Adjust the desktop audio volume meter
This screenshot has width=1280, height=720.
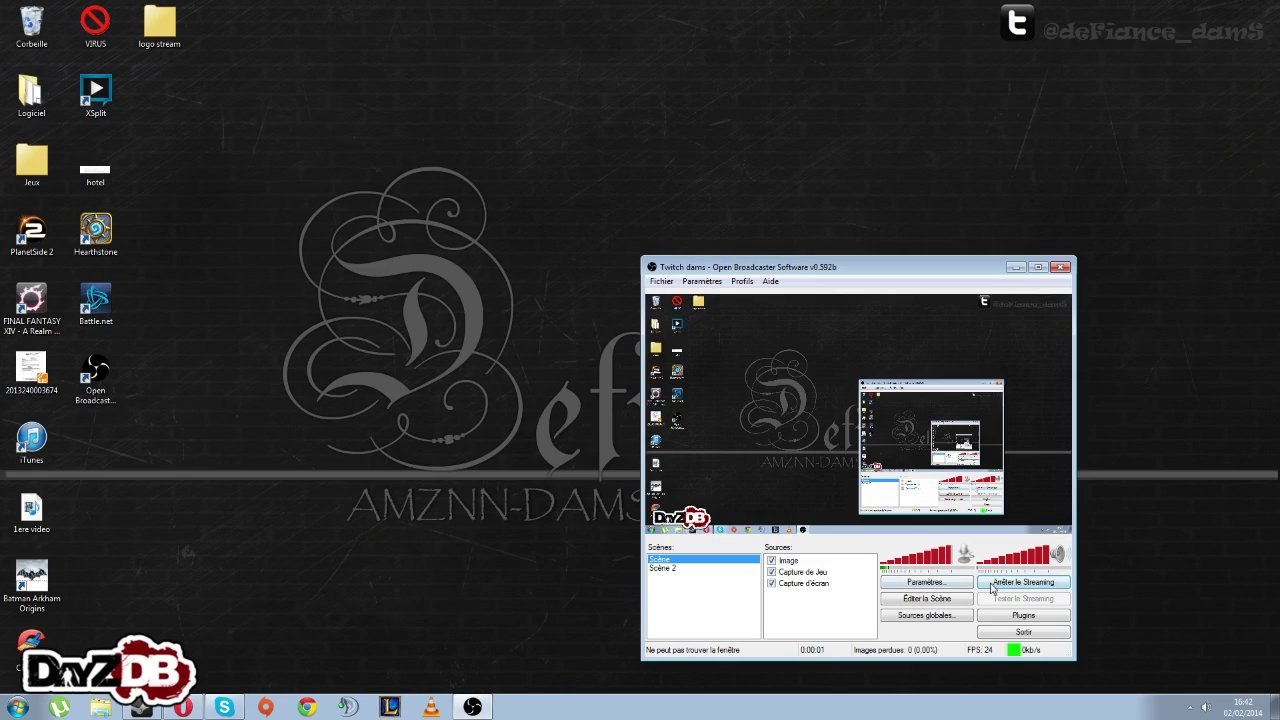[1012, 555]
